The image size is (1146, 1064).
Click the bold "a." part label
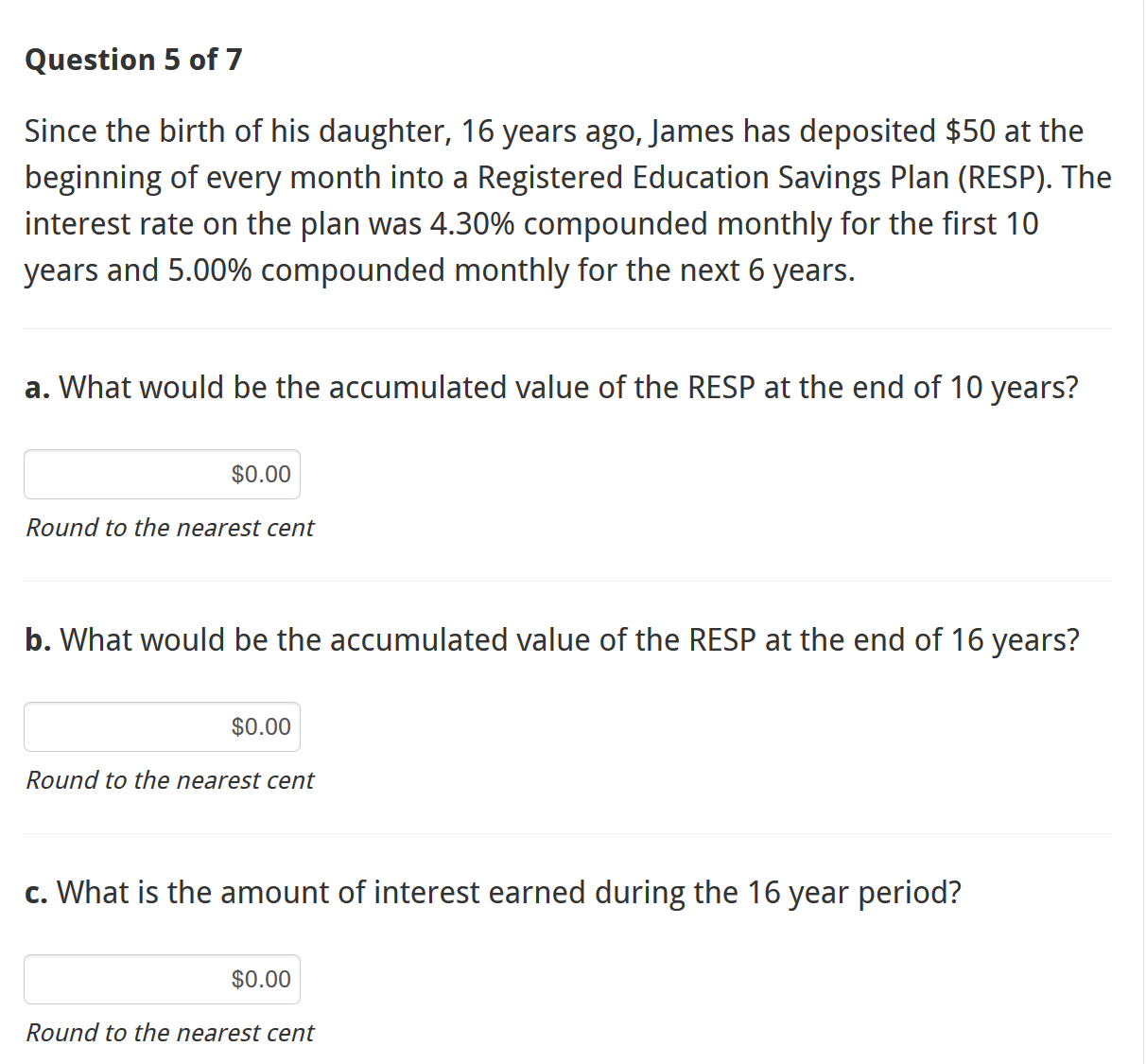pyautogui.click(x=38, y=388)
